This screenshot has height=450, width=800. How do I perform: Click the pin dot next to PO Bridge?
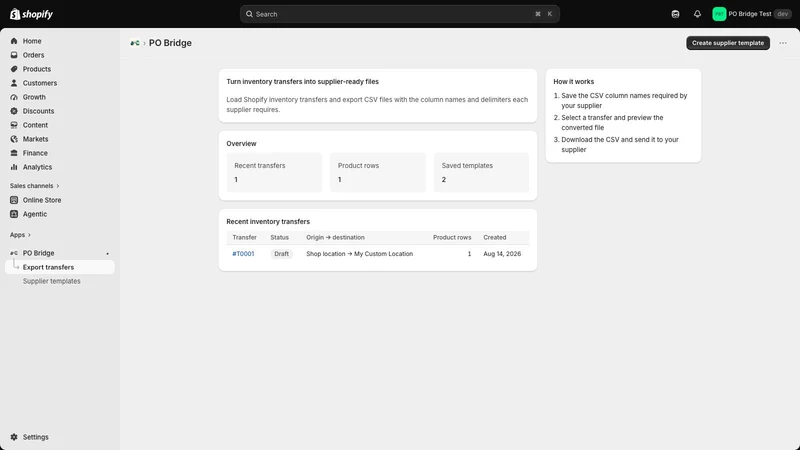[107, 254]
